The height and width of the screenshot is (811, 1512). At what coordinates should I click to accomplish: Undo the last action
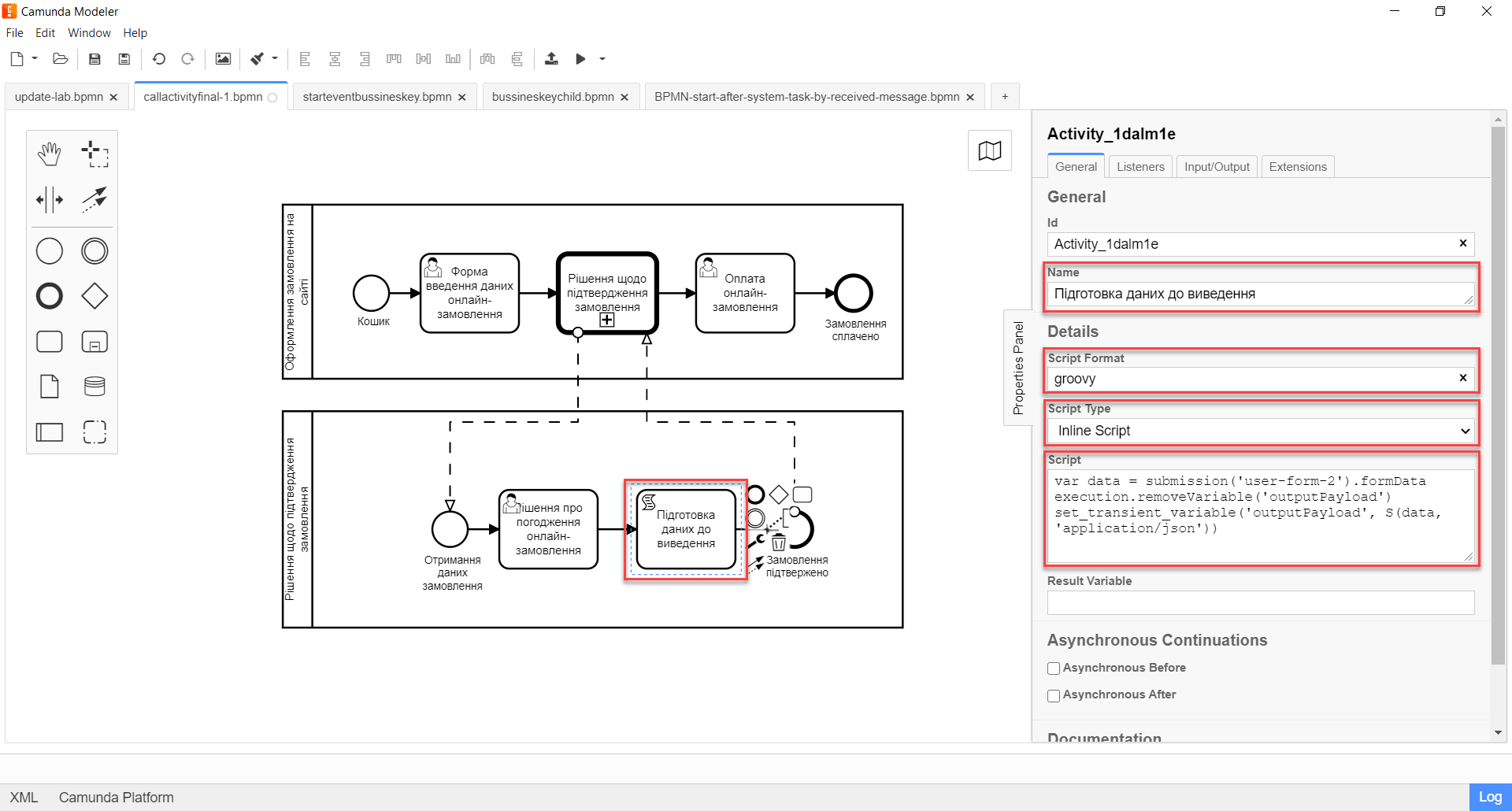click(x=159, y=59)
